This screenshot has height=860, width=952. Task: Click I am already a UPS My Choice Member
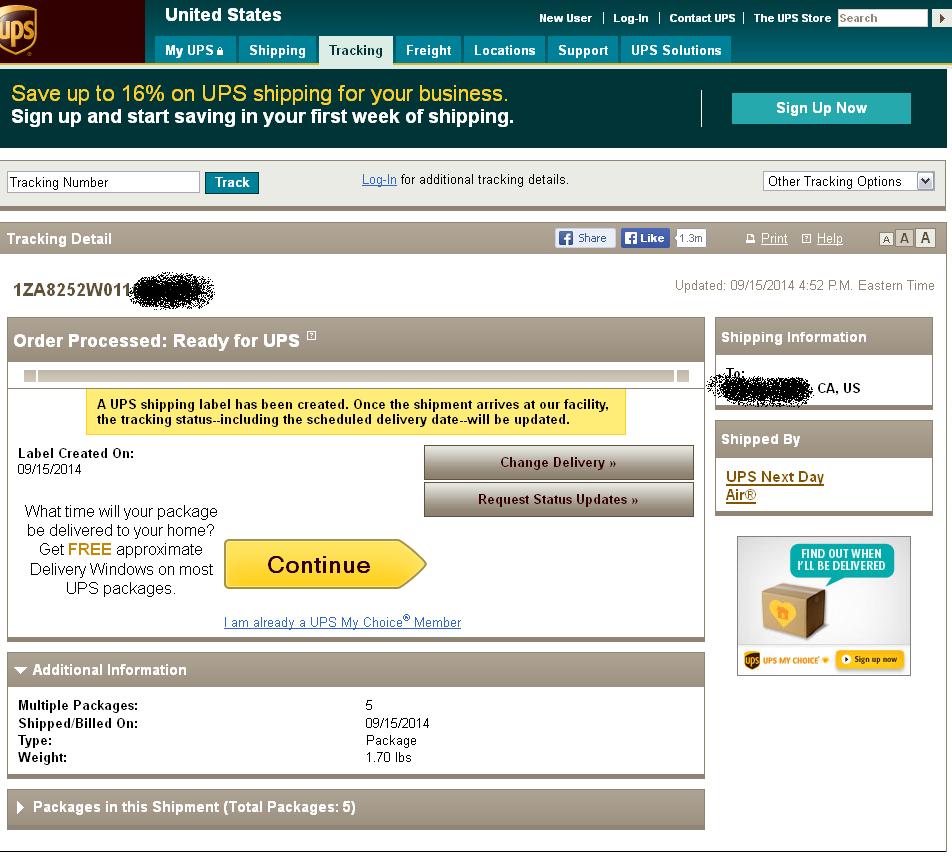(x=342, y=623)
